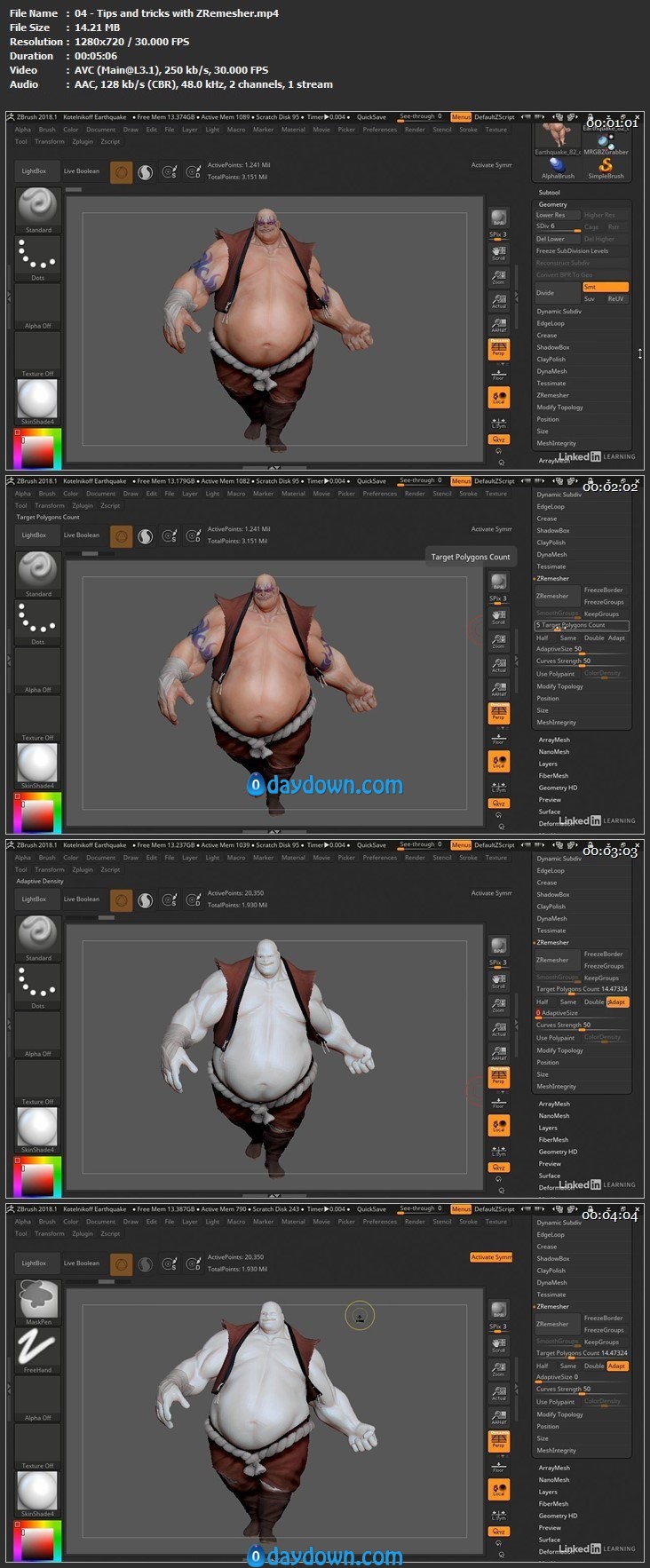Screen dimensions: 650x1568
Task: Disable Activate Symmetry in 00:04:04 frame
Action: point(491,1257)
